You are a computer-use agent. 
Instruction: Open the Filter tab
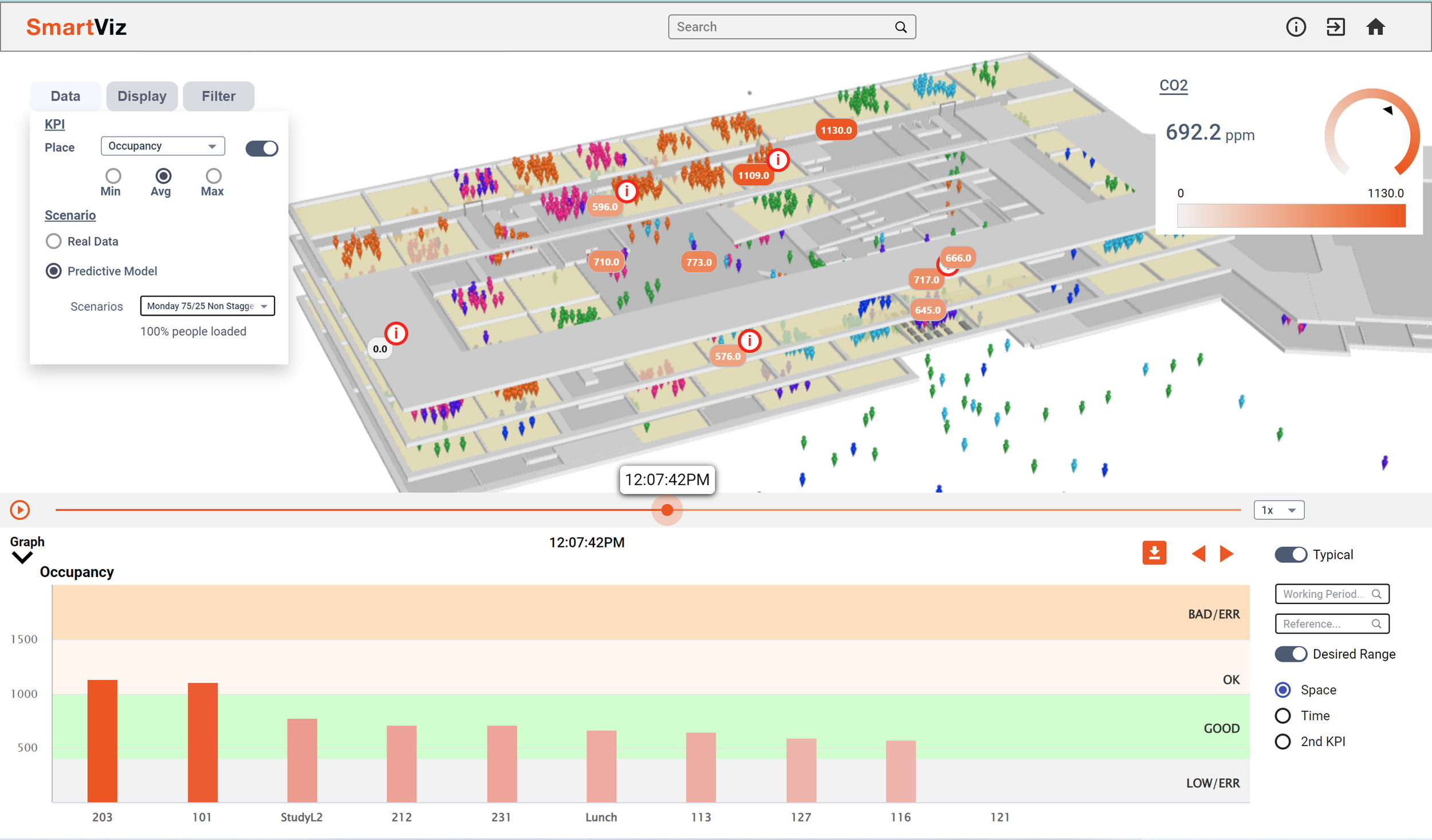tap(218, 96)
